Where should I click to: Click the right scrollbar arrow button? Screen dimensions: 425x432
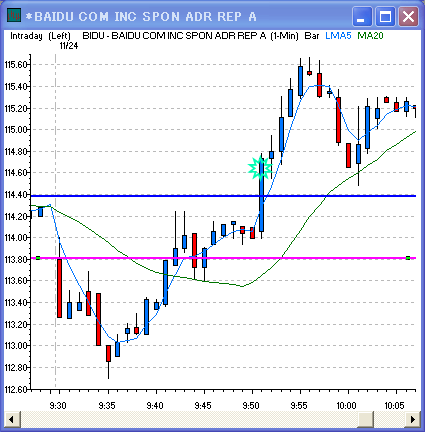[412, 419]
